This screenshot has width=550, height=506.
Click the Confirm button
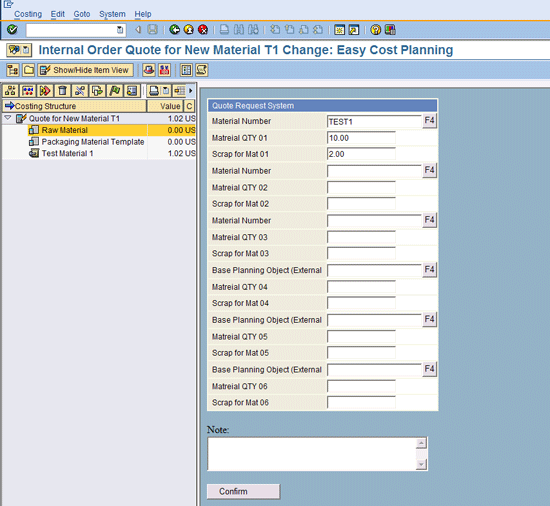(x=243, y=491)
